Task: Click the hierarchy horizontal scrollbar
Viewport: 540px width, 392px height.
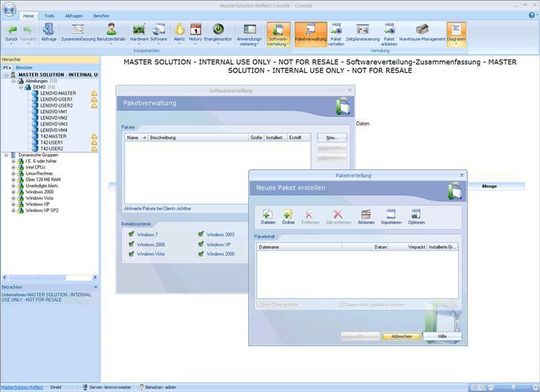Action: point(50,277)
